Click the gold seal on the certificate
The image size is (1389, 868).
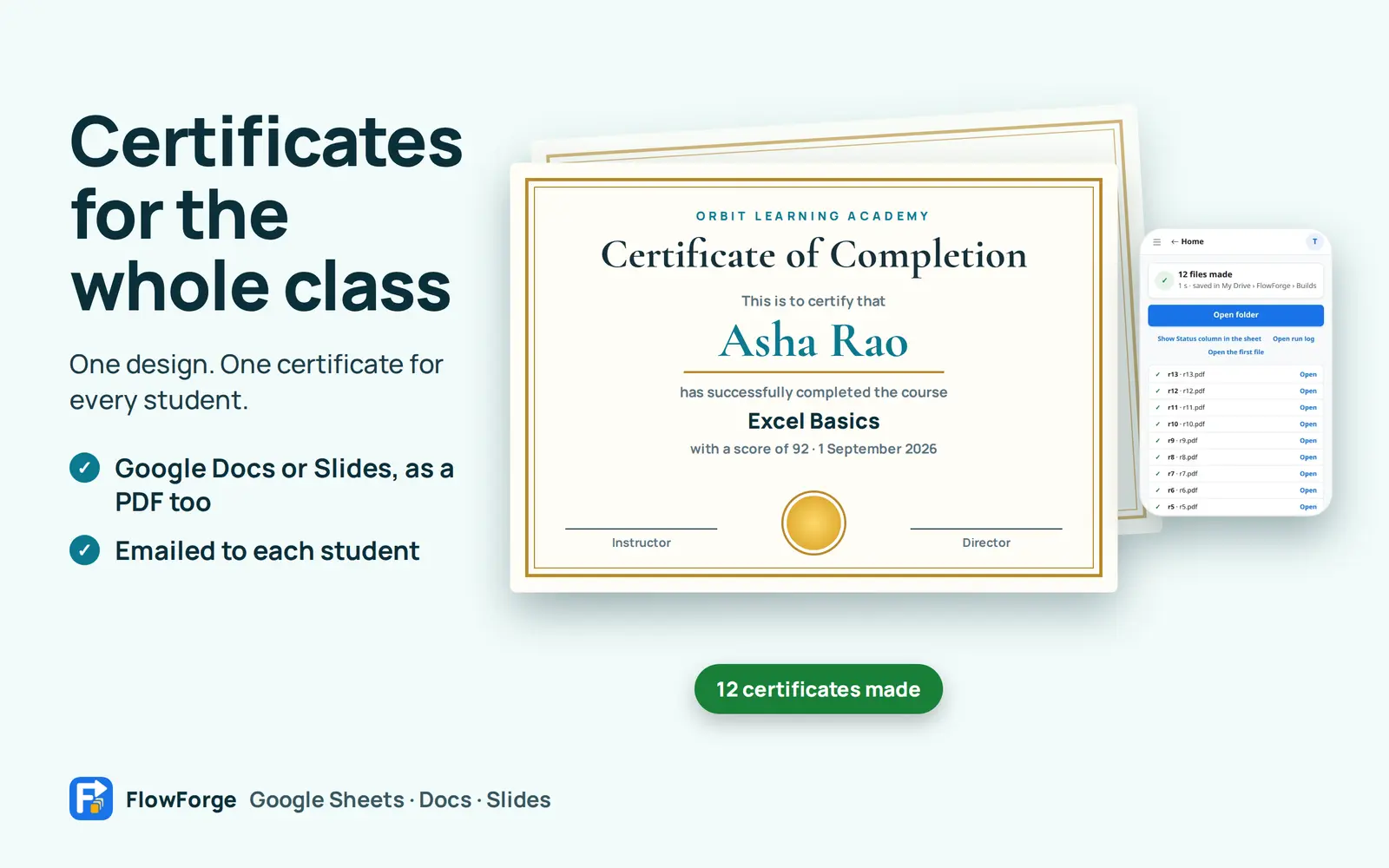(x=813, y=523)
